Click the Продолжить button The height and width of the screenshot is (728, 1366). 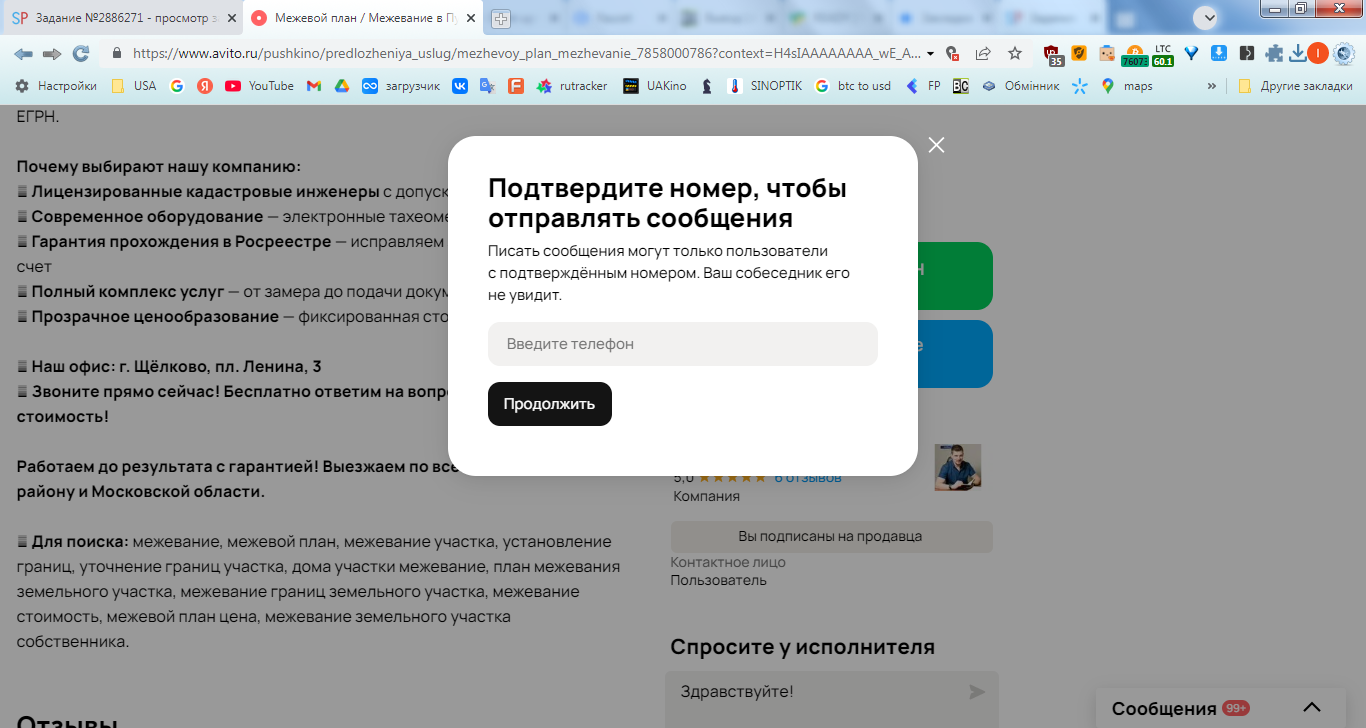[550, 404]
